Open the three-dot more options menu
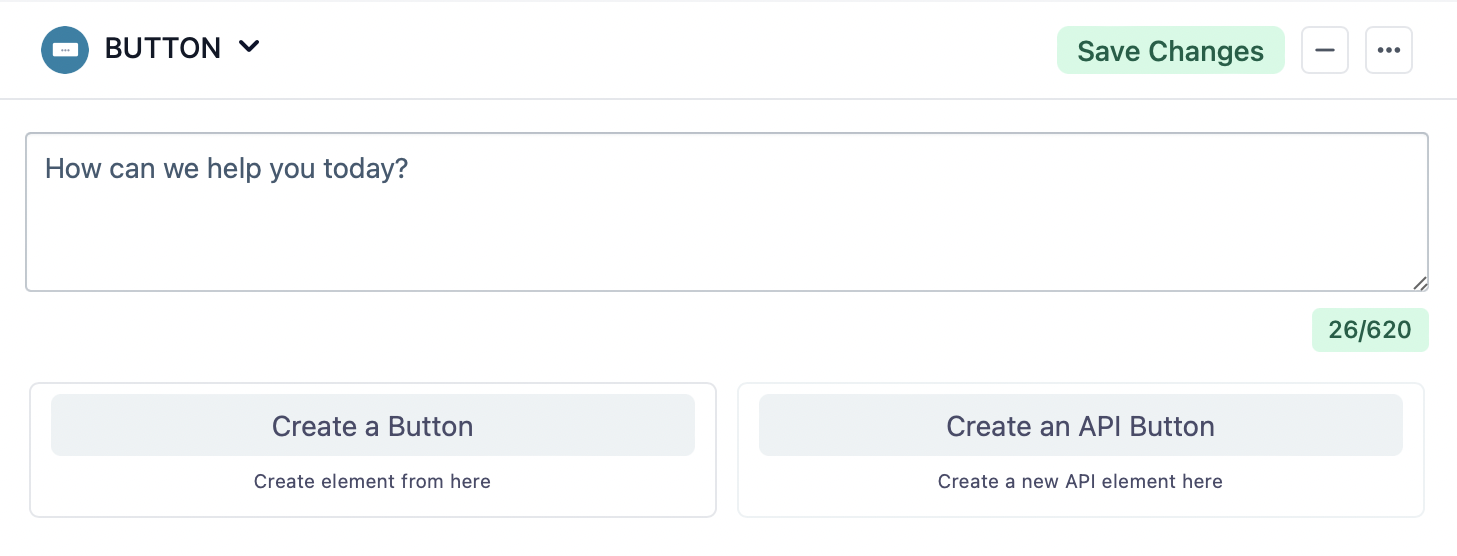1457x556 pixels. coord(1388,51)
